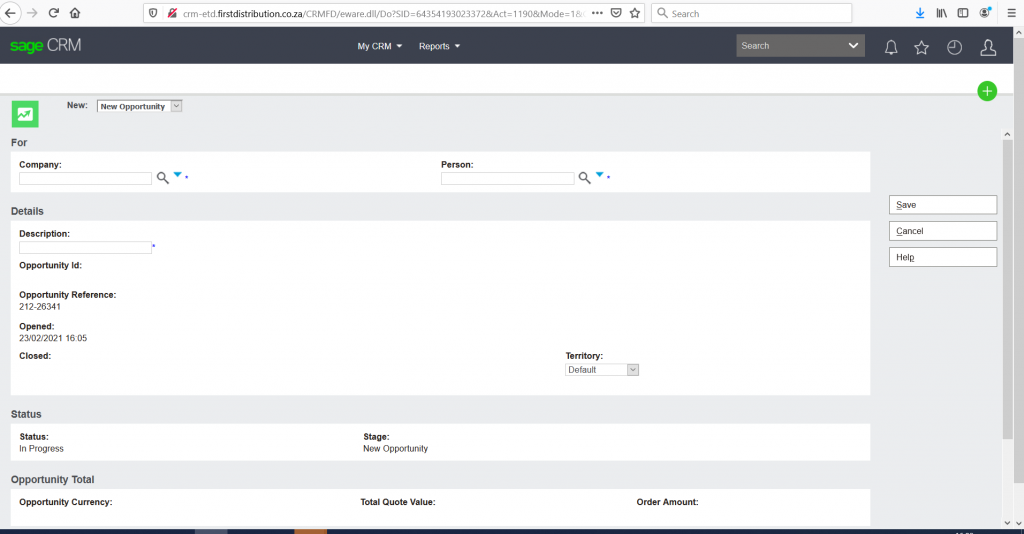Click the Description input field
1024x534 pixels.
click(x=85, y=247)
